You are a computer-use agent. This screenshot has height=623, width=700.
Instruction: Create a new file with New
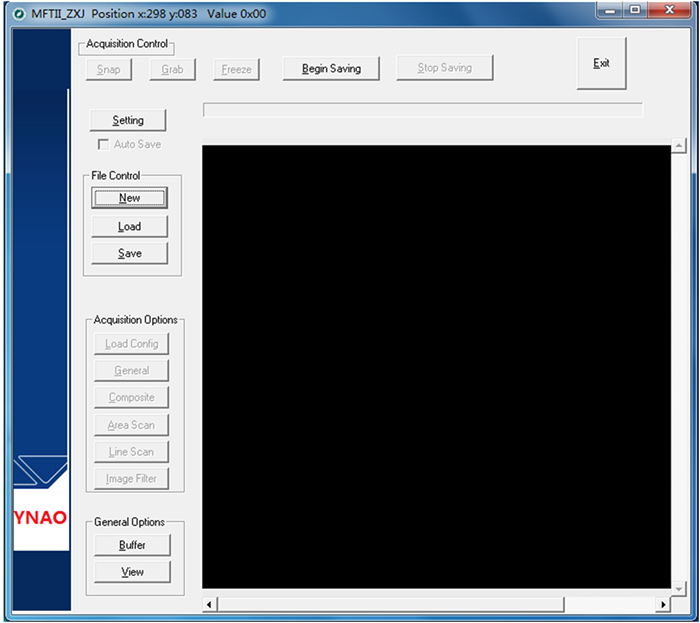[x=130, y=198]
